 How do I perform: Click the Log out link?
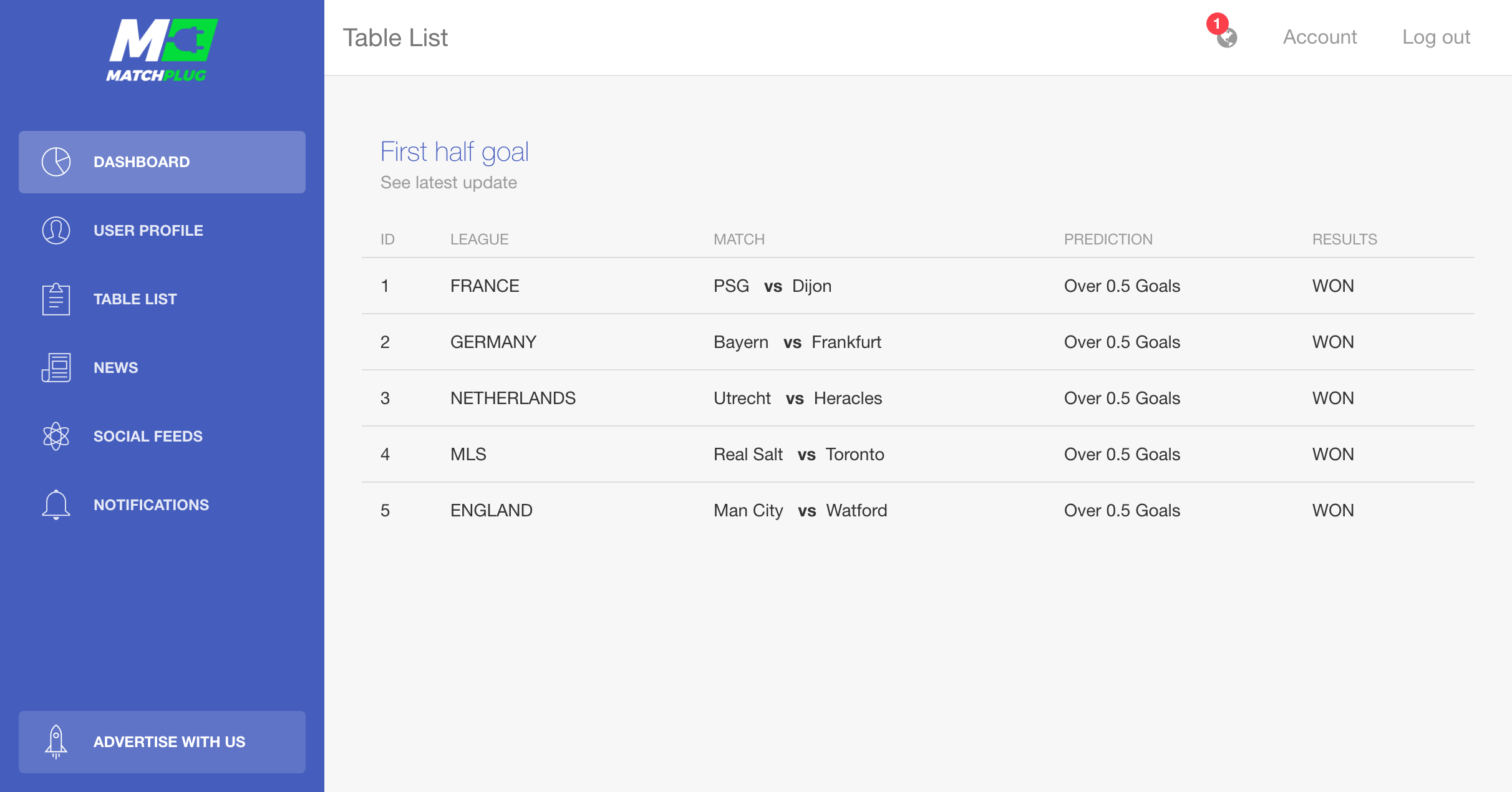tap(1436, 37)
